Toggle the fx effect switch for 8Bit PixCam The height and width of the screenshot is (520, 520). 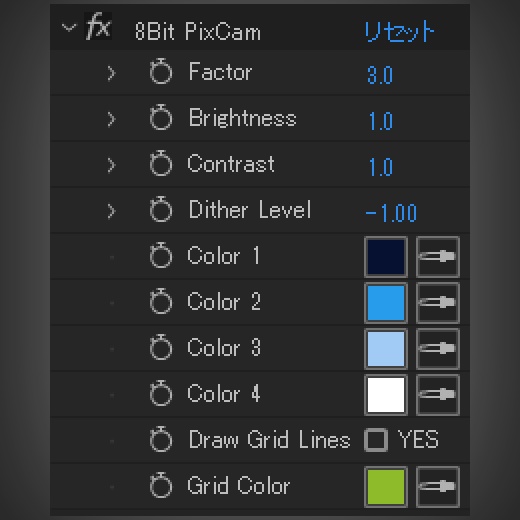tap(98, 27)
